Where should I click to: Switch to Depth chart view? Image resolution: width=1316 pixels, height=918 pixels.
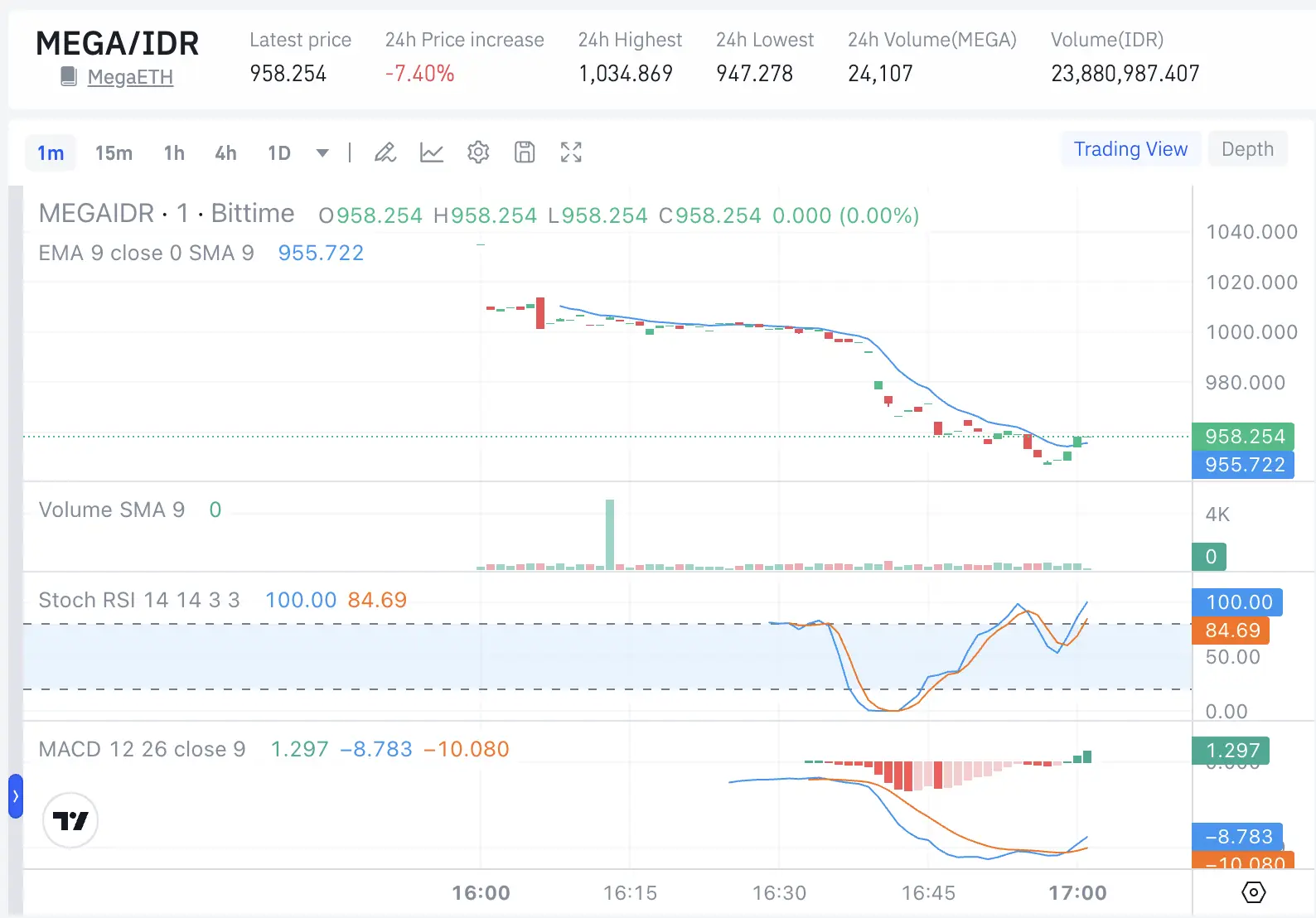[x=1247, y=149]
